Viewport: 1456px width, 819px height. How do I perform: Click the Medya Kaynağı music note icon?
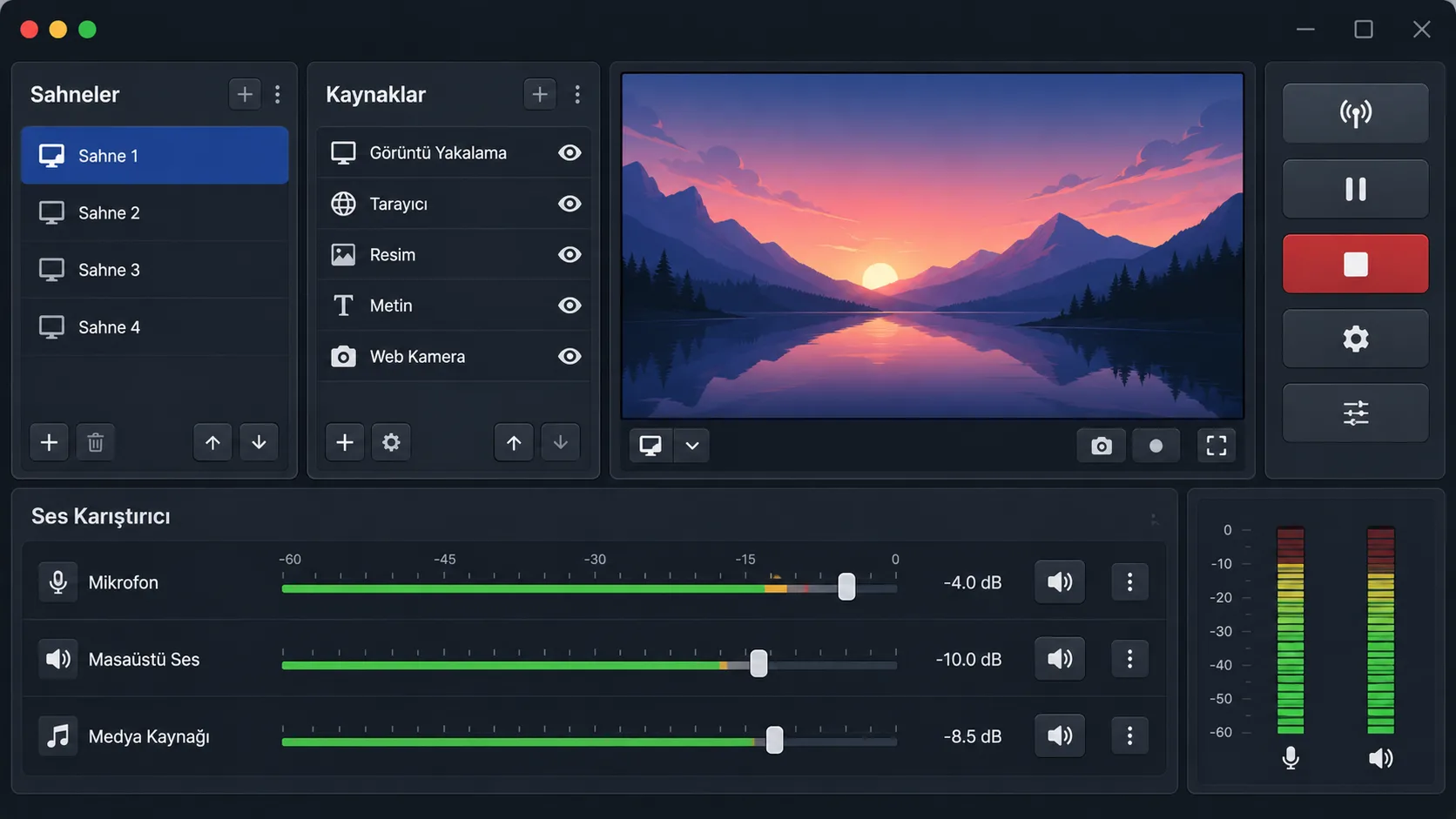tap(57, 736)
